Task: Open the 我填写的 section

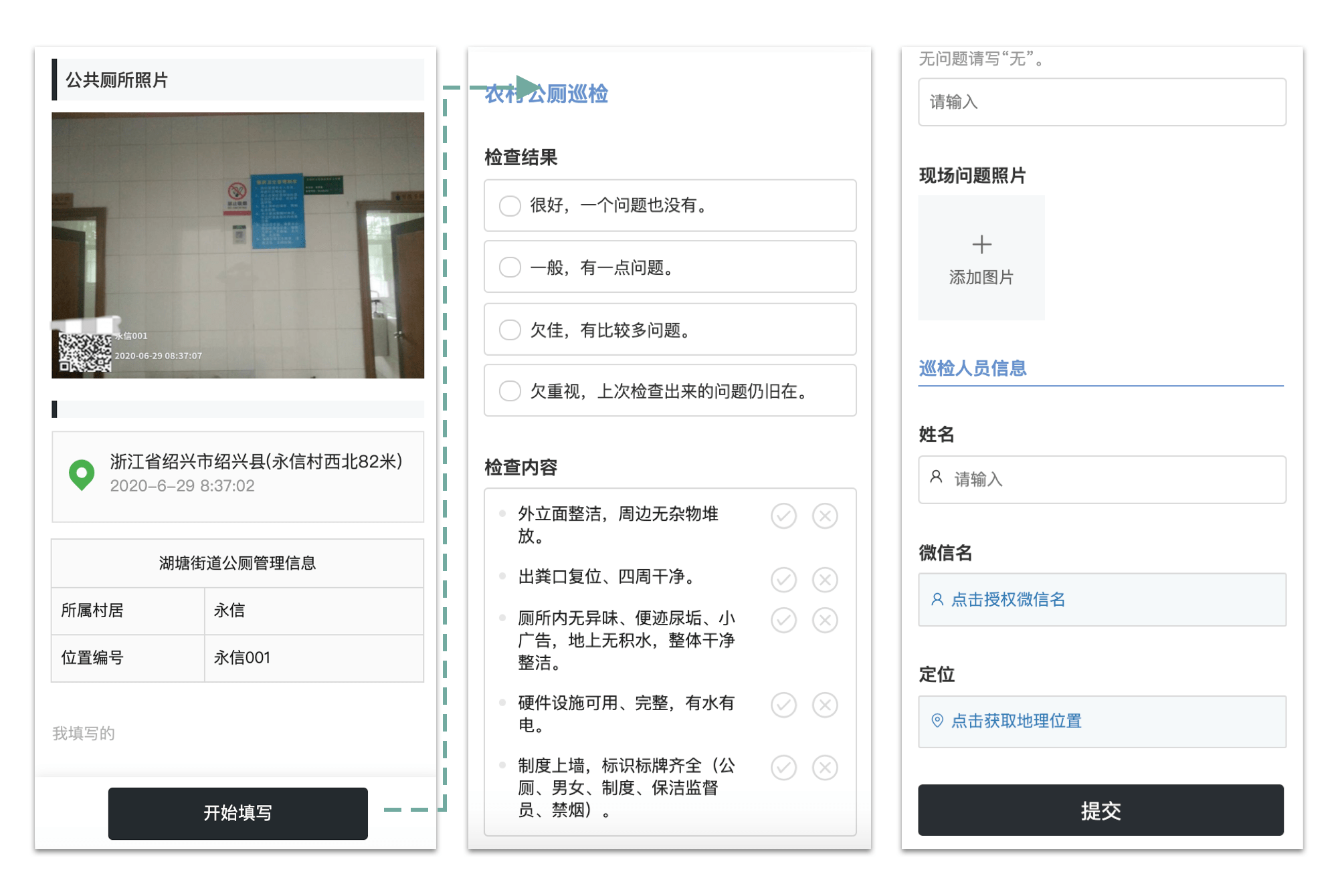Action: point(84,734)
